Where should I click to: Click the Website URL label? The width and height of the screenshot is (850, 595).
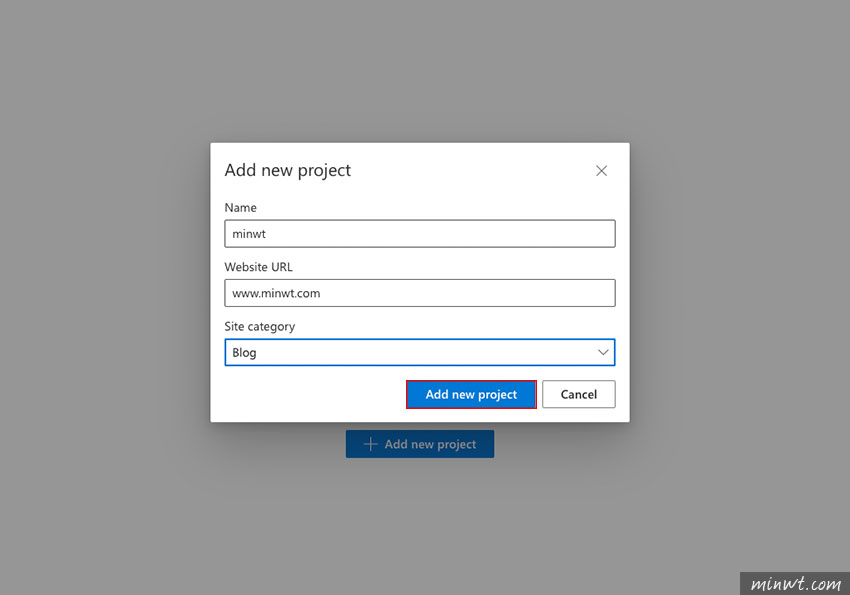coord(259,267)
